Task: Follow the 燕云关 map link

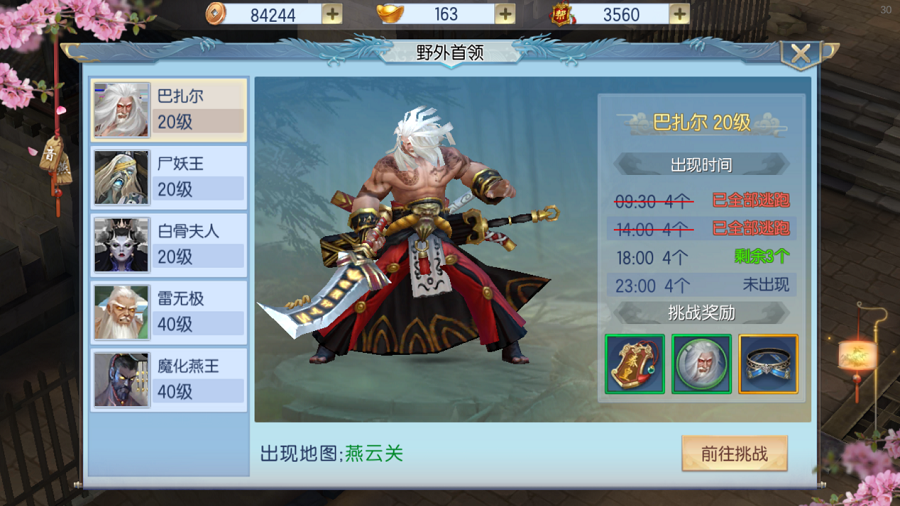Action: point(374,454)
